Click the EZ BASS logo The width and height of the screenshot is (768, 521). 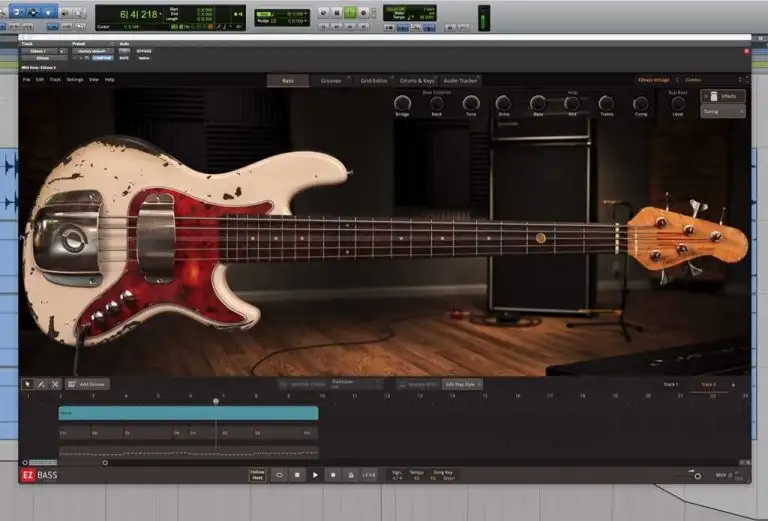click(x=39, y=475)
